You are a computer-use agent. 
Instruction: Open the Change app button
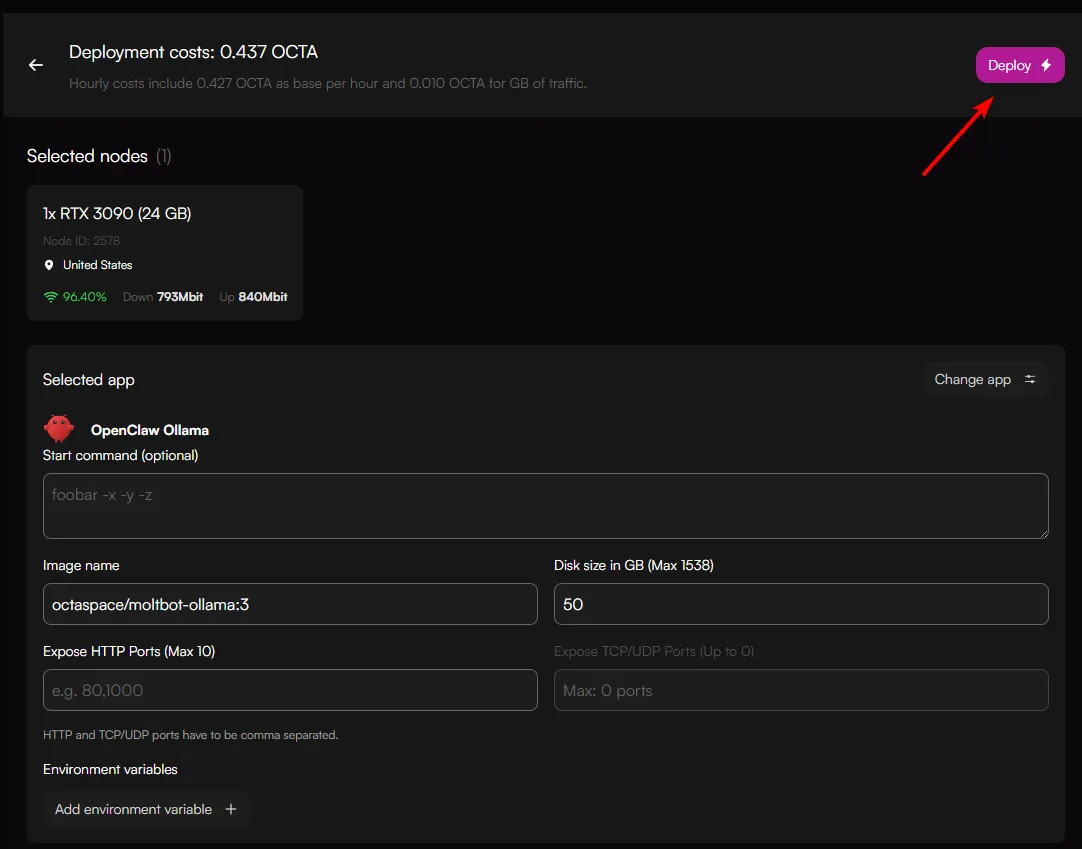pyautogui.click(x=985, y=379)
